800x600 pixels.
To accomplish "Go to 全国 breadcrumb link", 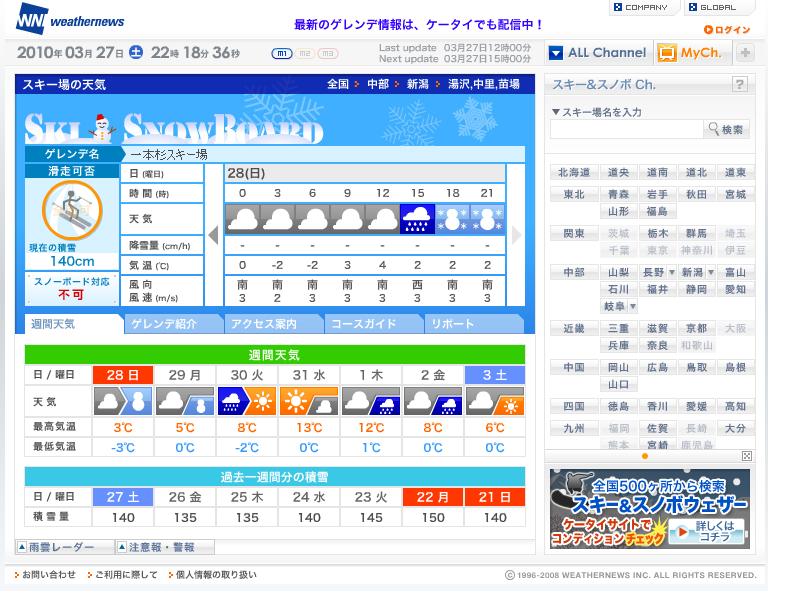I will [x=338, y=84].
